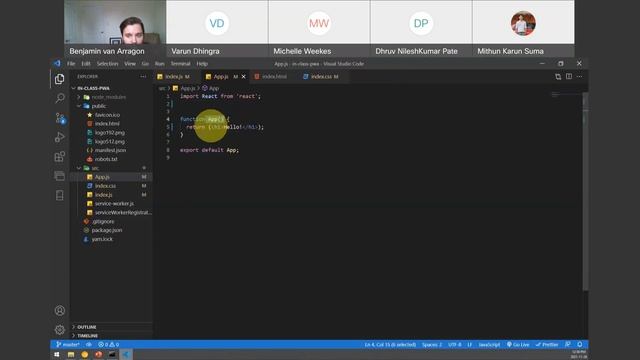Open notifications bell in status bar
Viewport: 640px width, 360px height.
point(580,344)
